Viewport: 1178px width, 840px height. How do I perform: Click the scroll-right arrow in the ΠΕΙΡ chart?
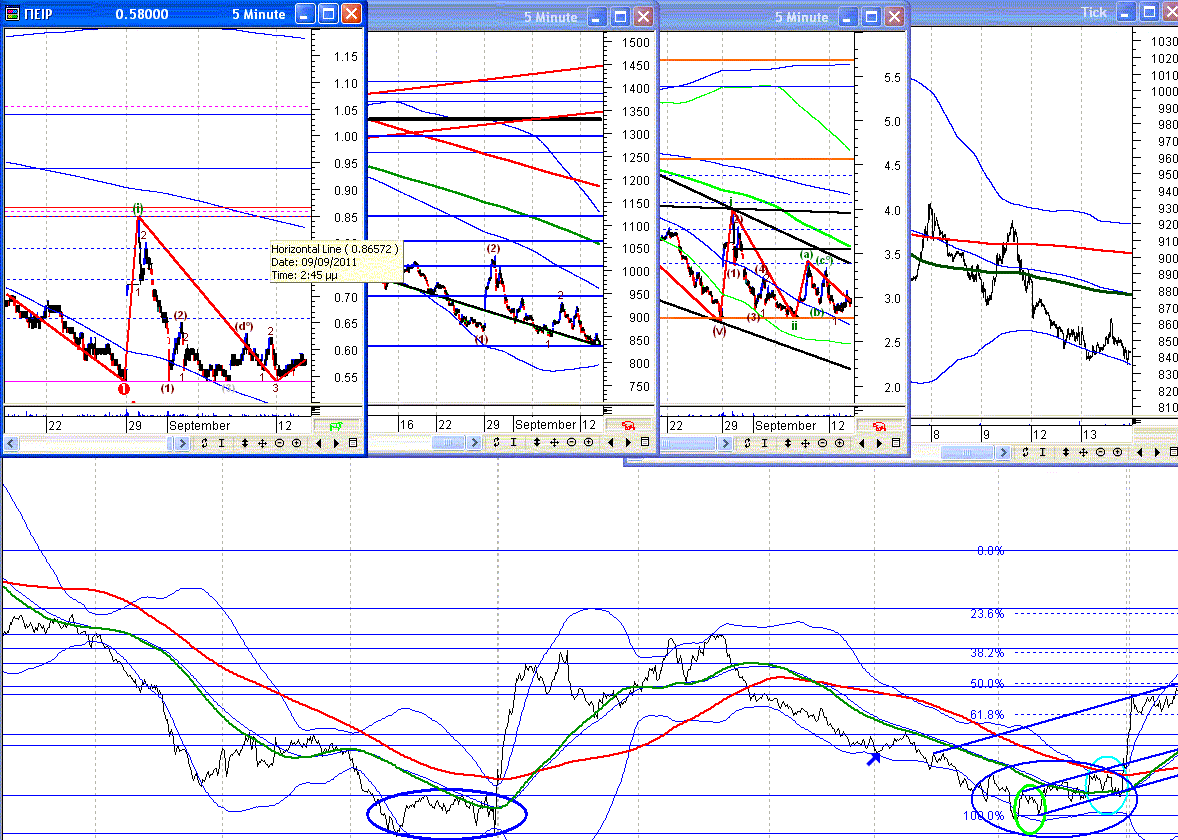tap(182, 443)
